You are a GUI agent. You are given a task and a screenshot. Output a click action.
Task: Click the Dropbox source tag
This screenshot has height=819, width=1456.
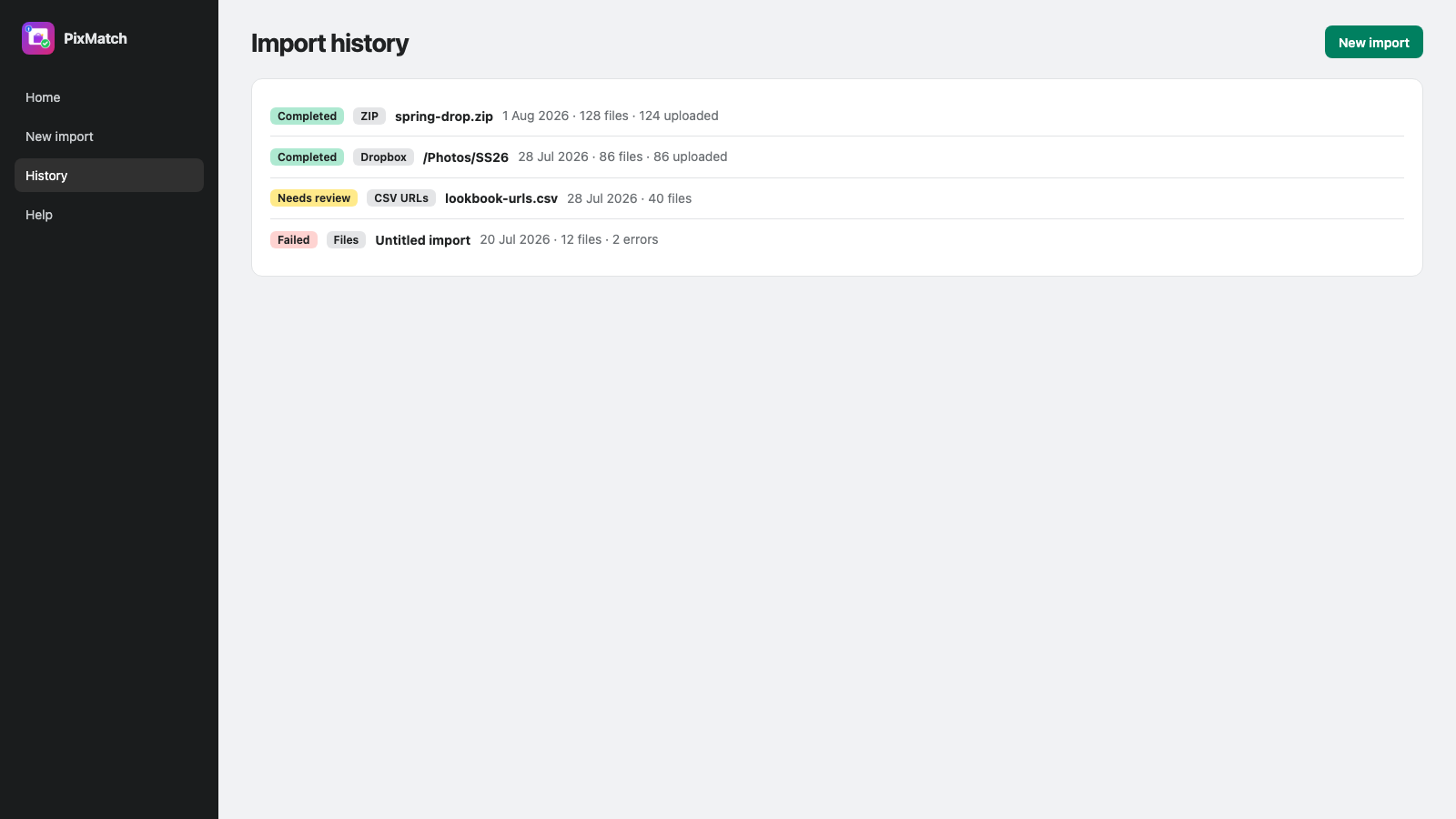[384, 157]
